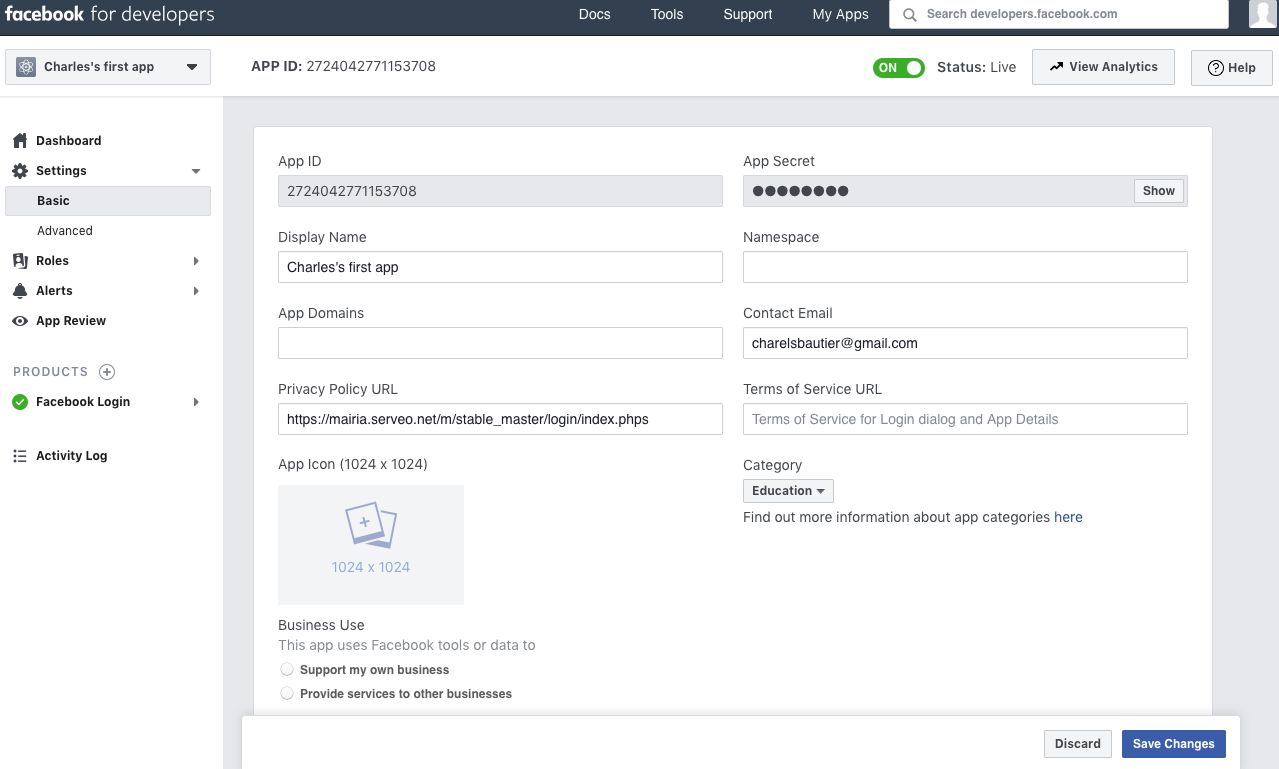Click the APP ID 2724042771153708 header text
Image resolution: width=1279 pixels, height=769 pixels.
343,67
